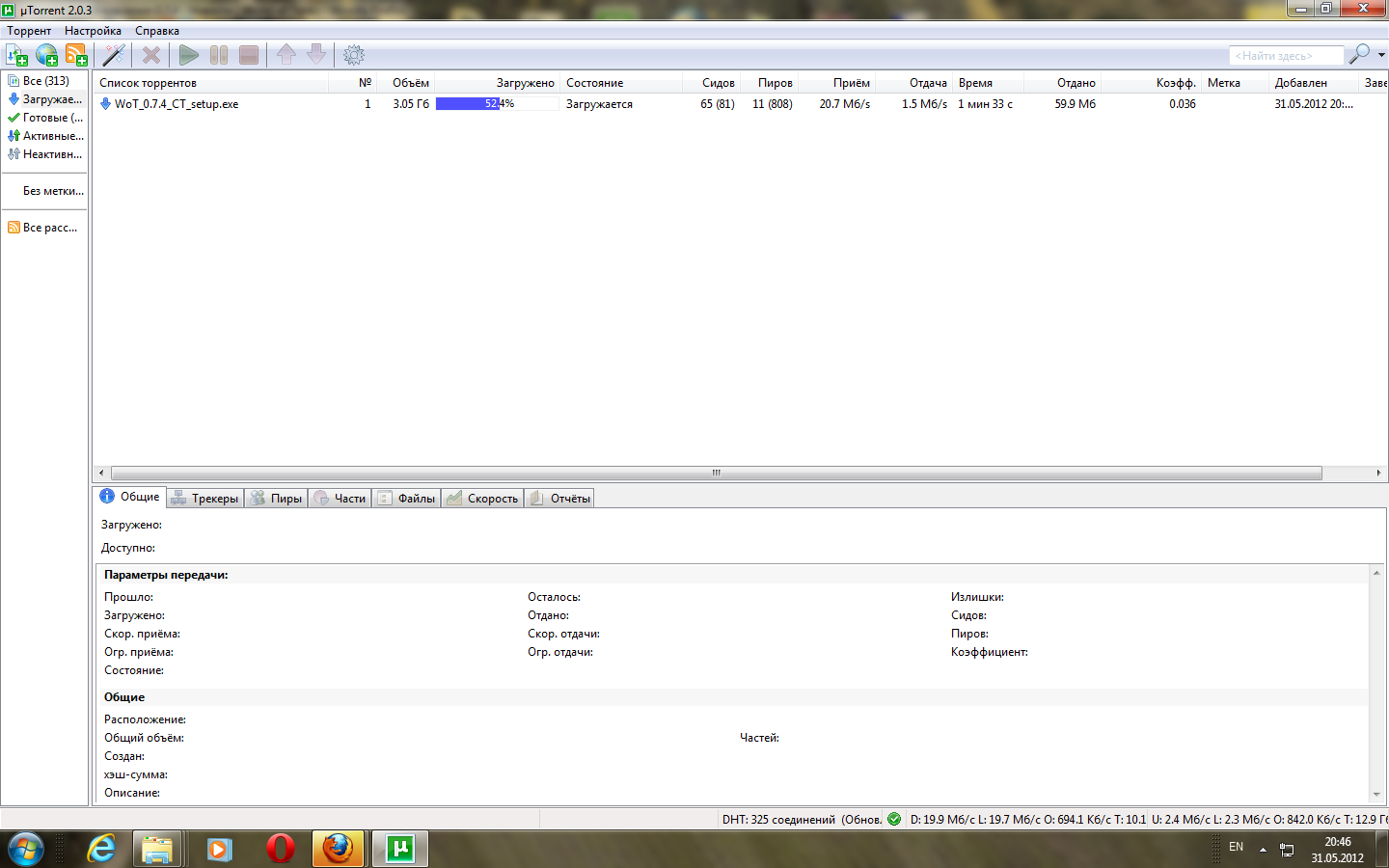Select the 'Активные' sidebar category
The height and width of the screenshot is (868, 1389).
click(x=44, y=136)
